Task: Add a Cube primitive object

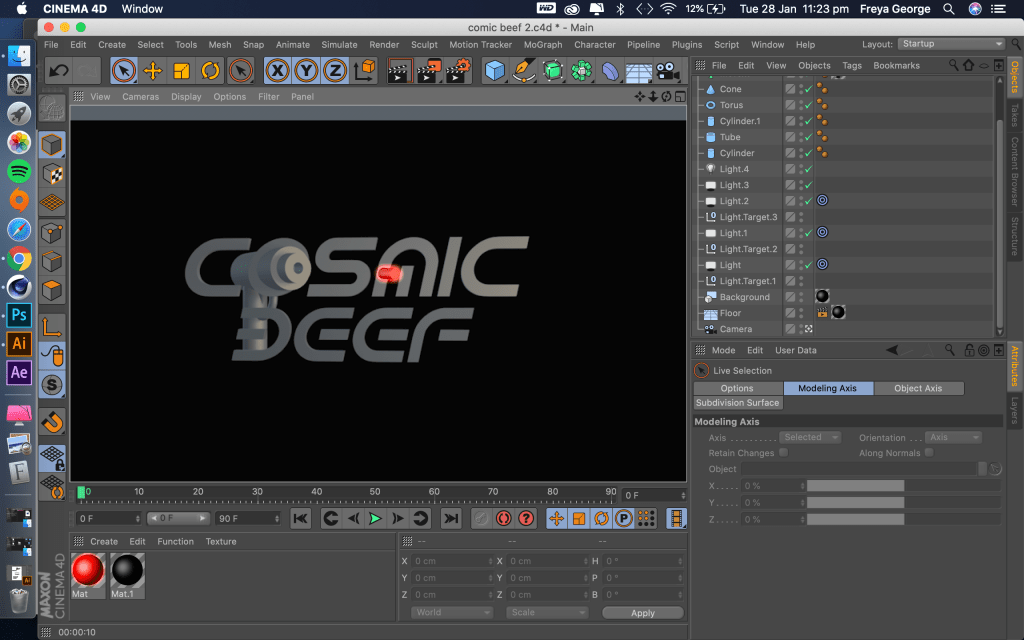Action: pos(495,71)
